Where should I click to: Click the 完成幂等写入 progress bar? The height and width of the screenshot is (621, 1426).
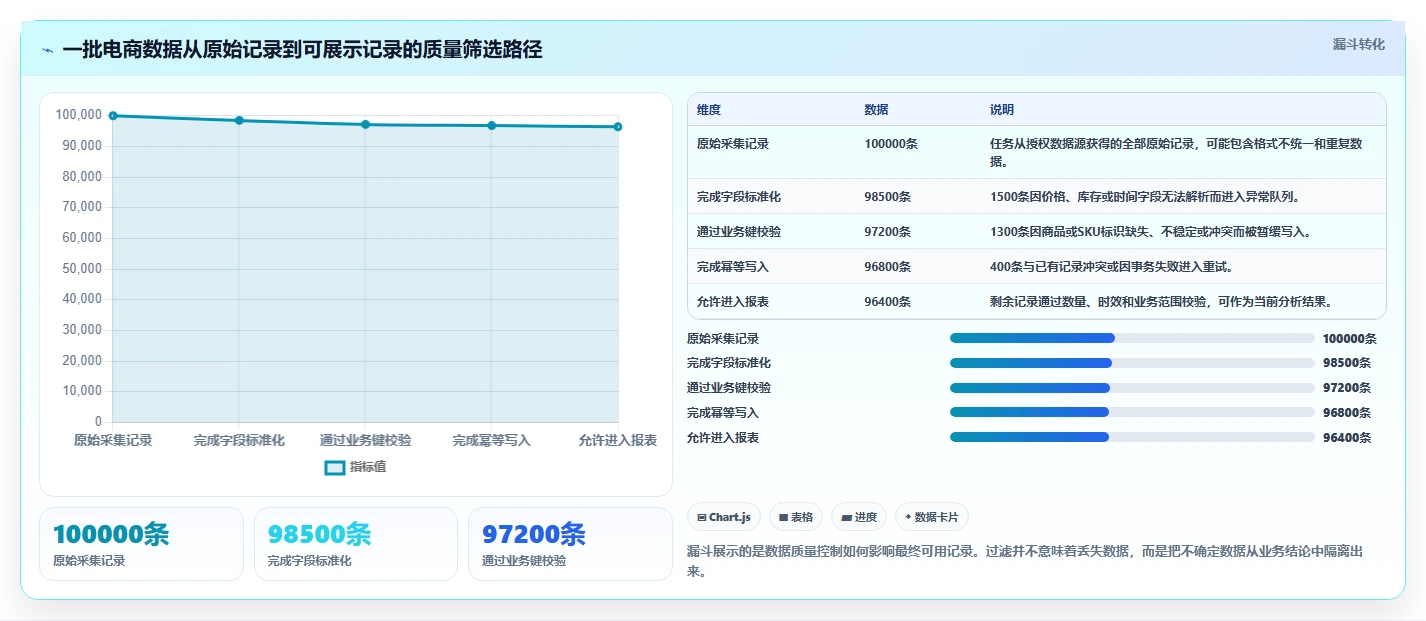[x=1132, y=412]
